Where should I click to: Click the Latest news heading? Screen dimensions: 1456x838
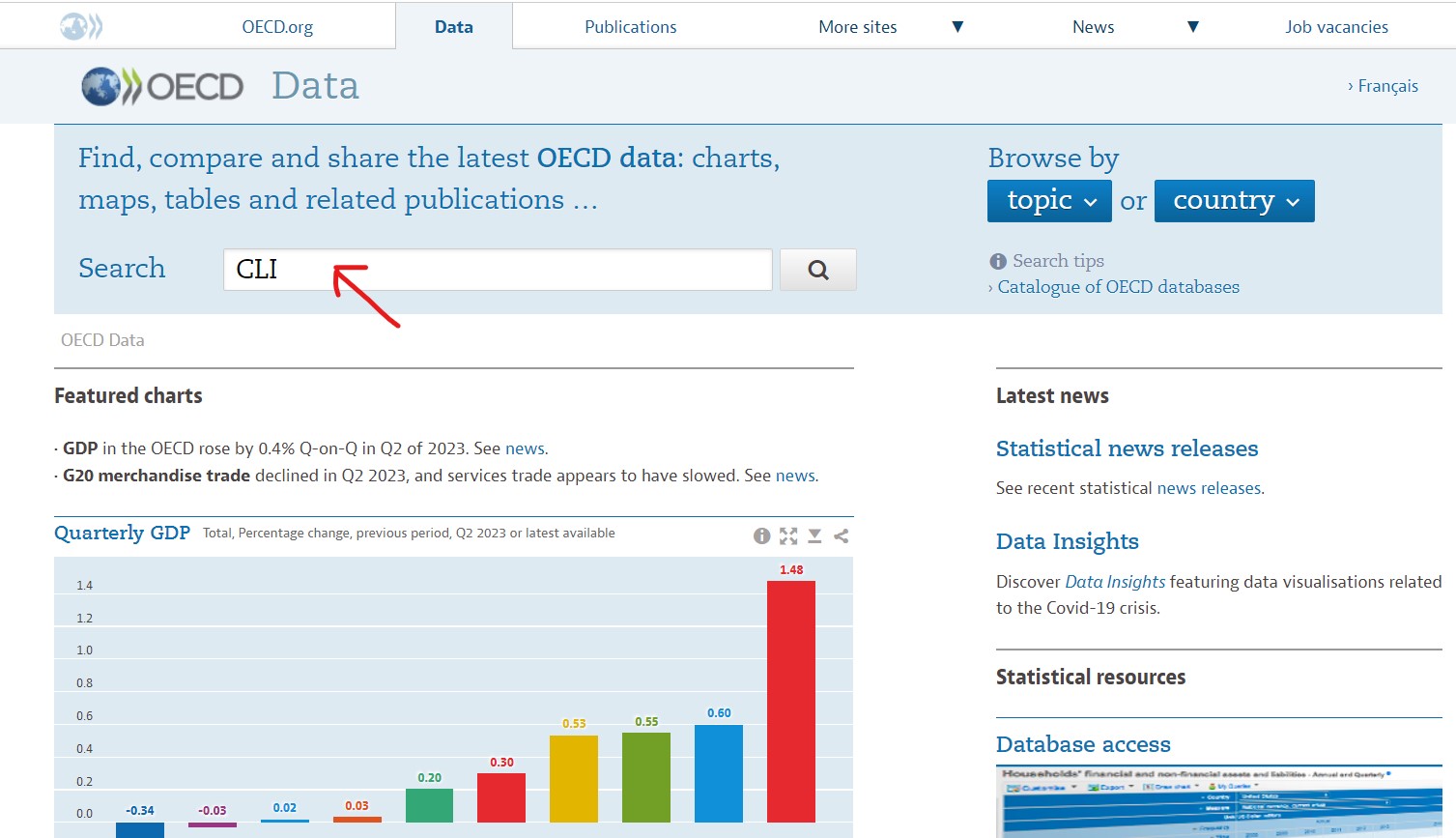(1052, 396)
